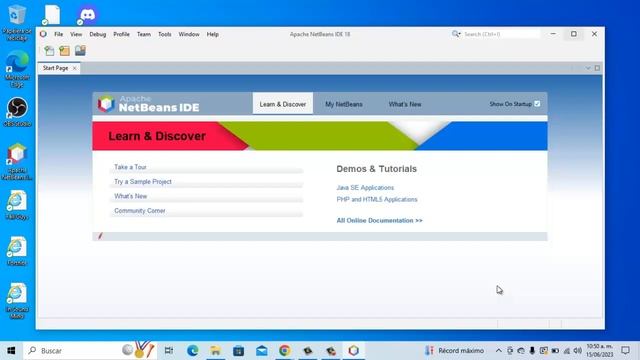Toggle the Show On Startup checkbox

point(537,104)
